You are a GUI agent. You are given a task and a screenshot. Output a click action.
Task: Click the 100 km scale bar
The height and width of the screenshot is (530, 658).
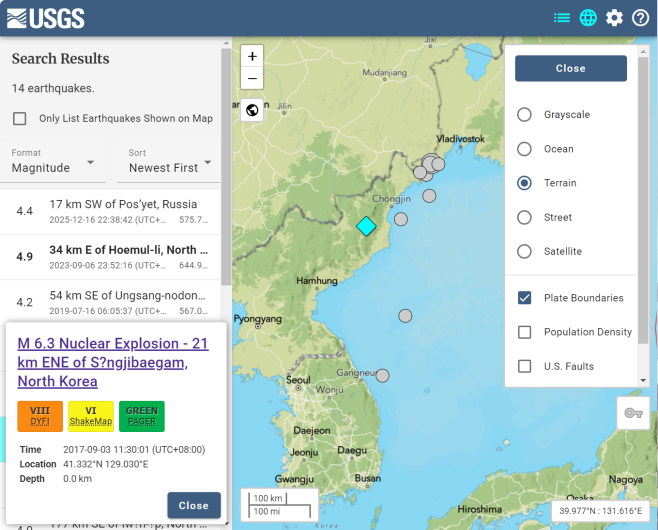[268, 498]
